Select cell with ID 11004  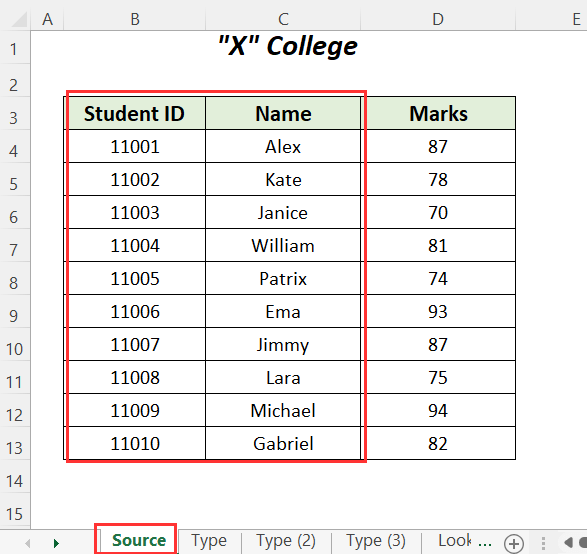click(135, 245)
